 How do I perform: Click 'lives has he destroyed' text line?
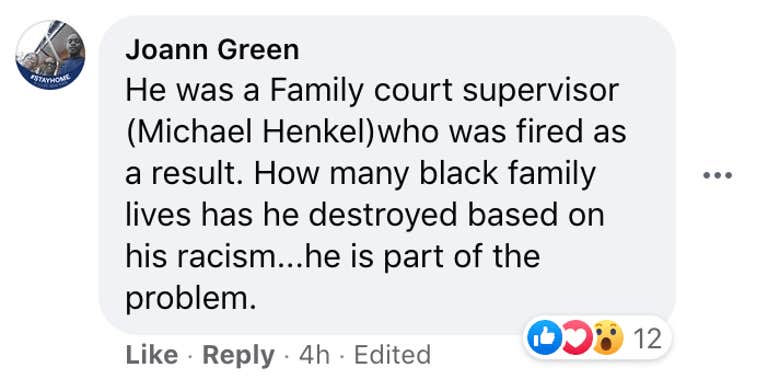pos(365,215)
